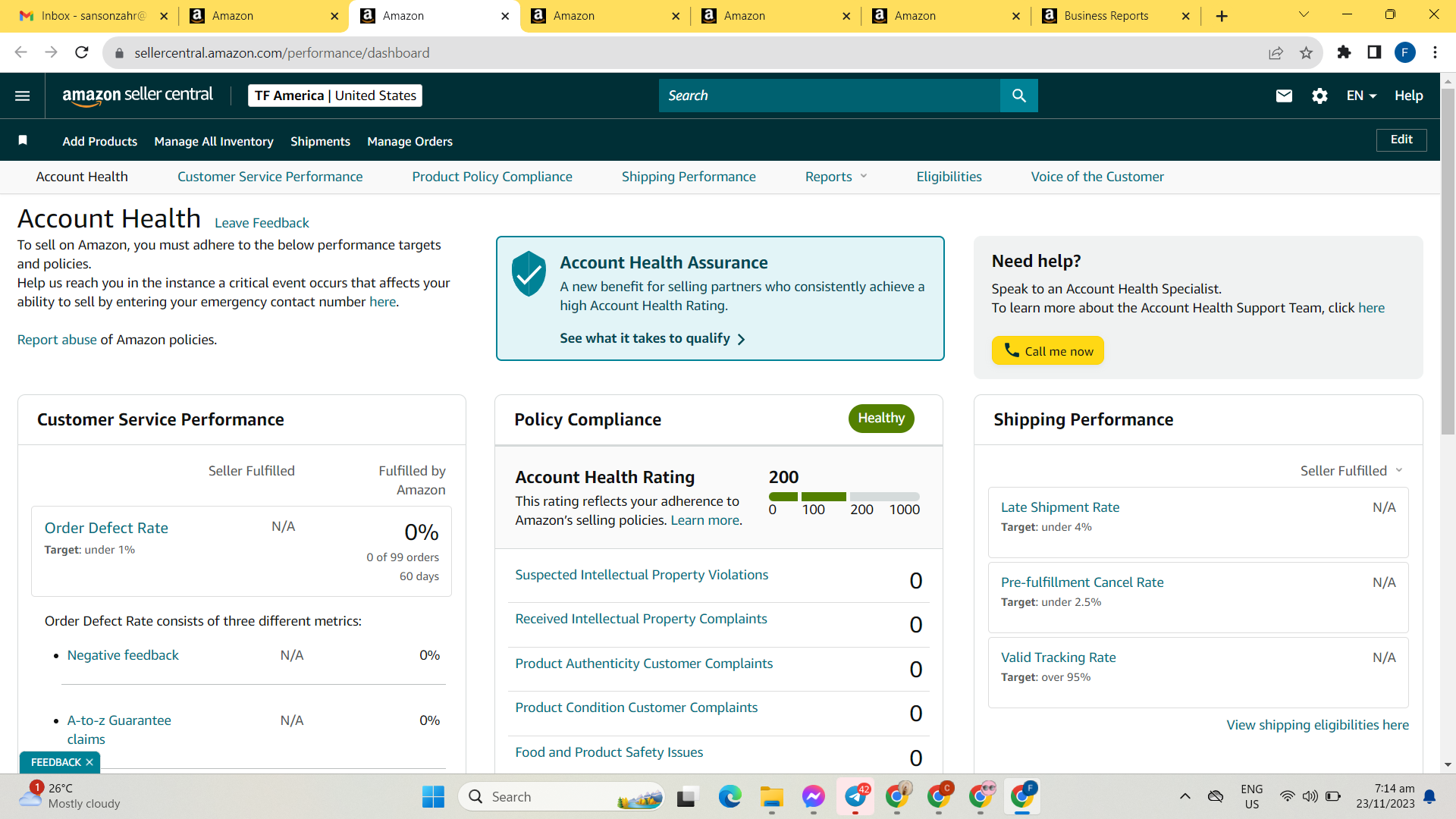Open browser extensions puzzle icon

click(1344, 52)
